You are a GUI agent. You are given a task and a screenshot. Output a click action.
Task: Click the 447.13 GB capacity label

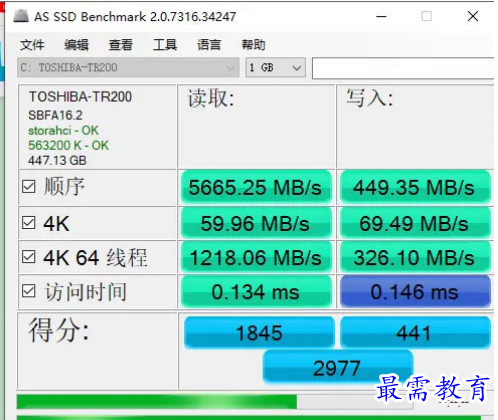click(x=57, y=160)
